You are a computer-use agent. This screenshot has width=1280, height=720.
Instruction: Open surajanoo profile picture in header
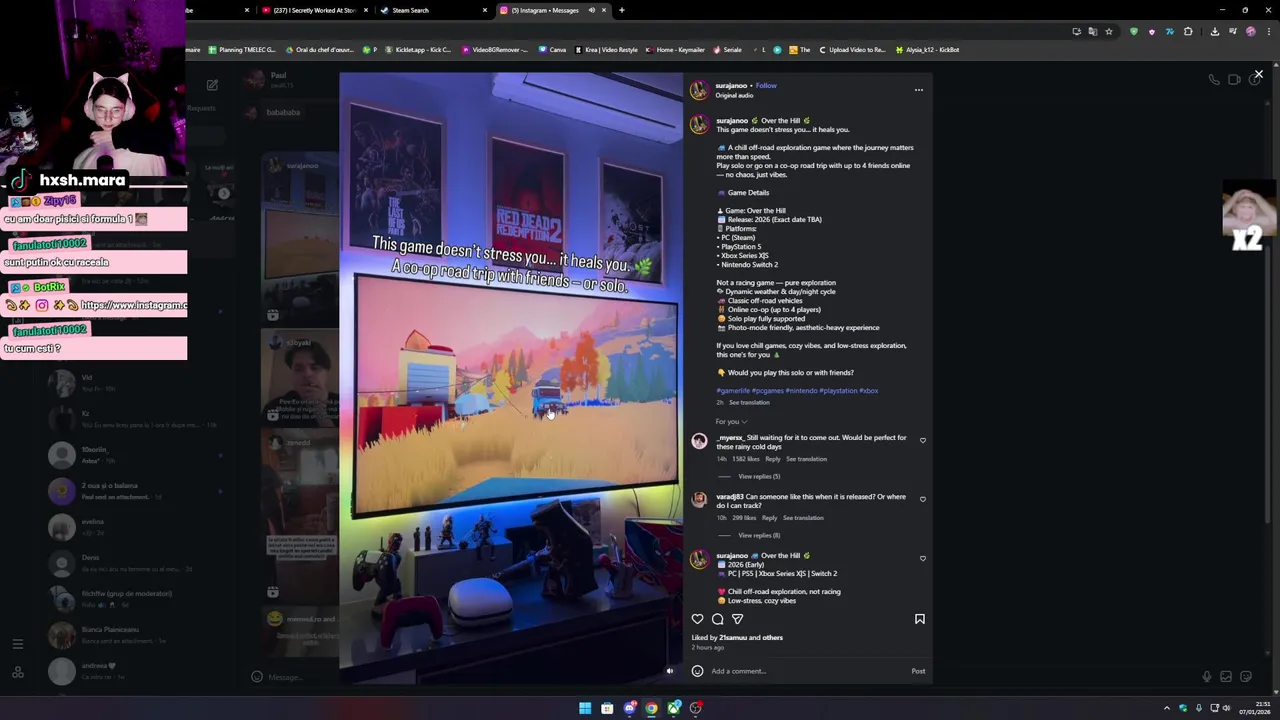699,90
